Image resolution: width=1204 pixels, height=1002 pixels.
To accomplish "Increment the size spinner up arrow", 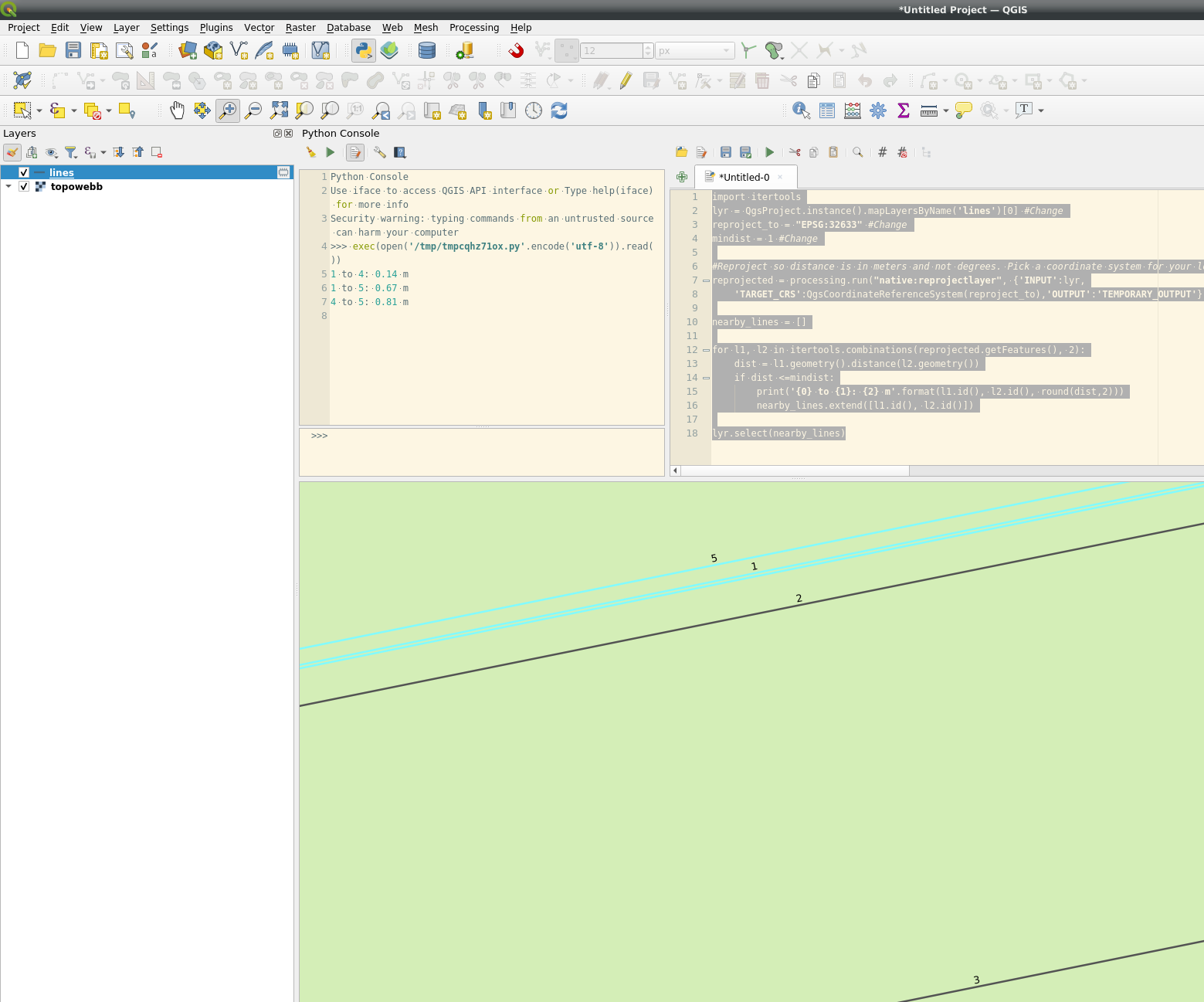I will point(648,47).
